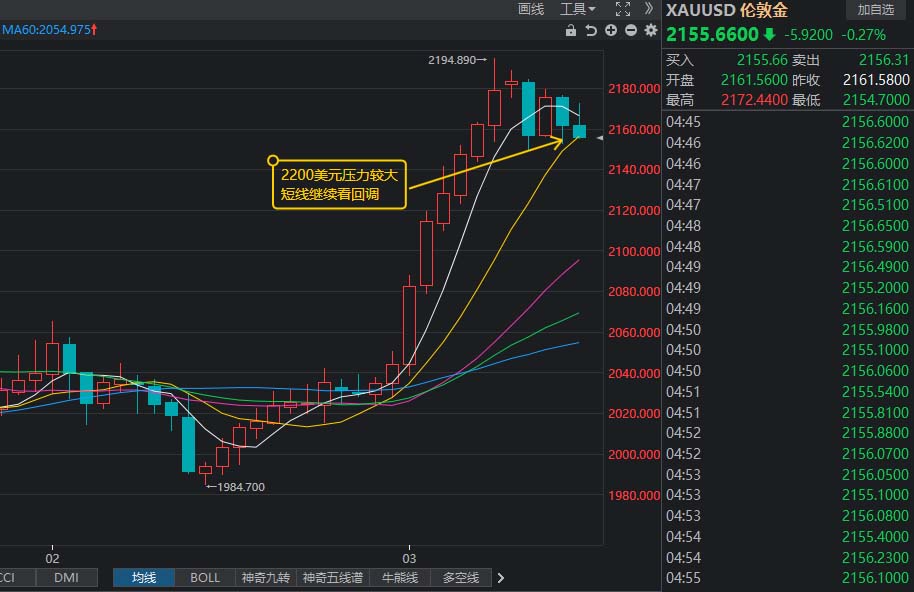Screen dimensions: 914x592
Task: Undo the last chart action using the undo icon
Action: click(591, 31)
